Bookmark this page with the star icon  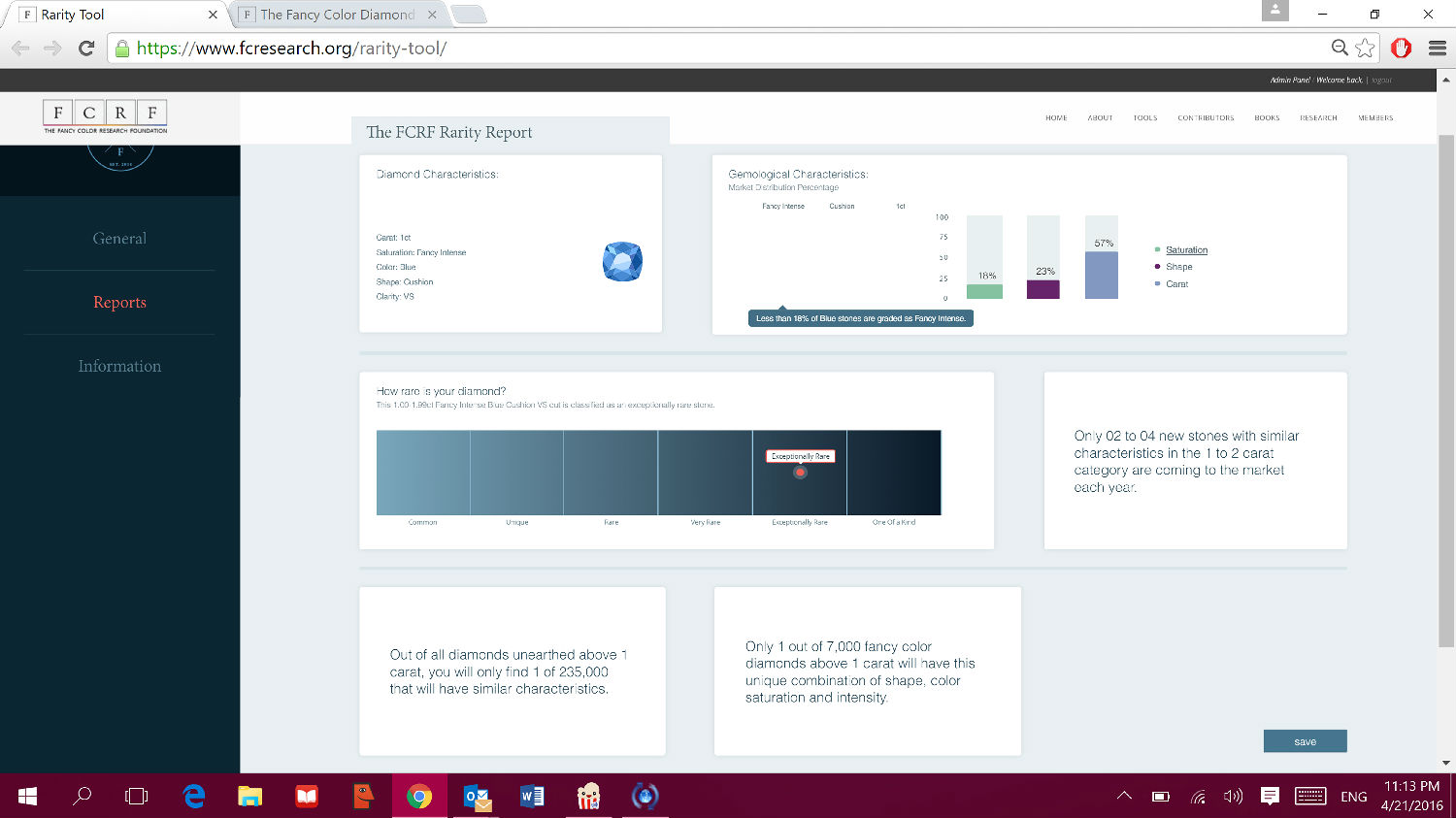(x=1365, y=48)
